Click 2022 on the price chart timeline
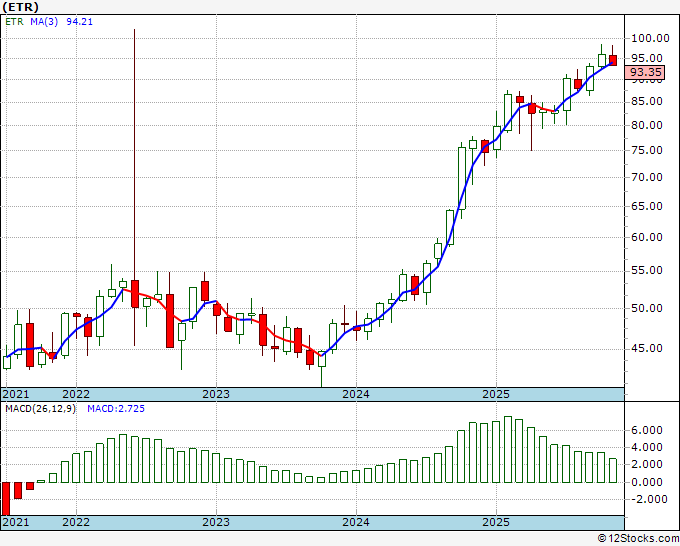This screenshot has height=546, width=680. pyautogui.click(x=76, y=394)
